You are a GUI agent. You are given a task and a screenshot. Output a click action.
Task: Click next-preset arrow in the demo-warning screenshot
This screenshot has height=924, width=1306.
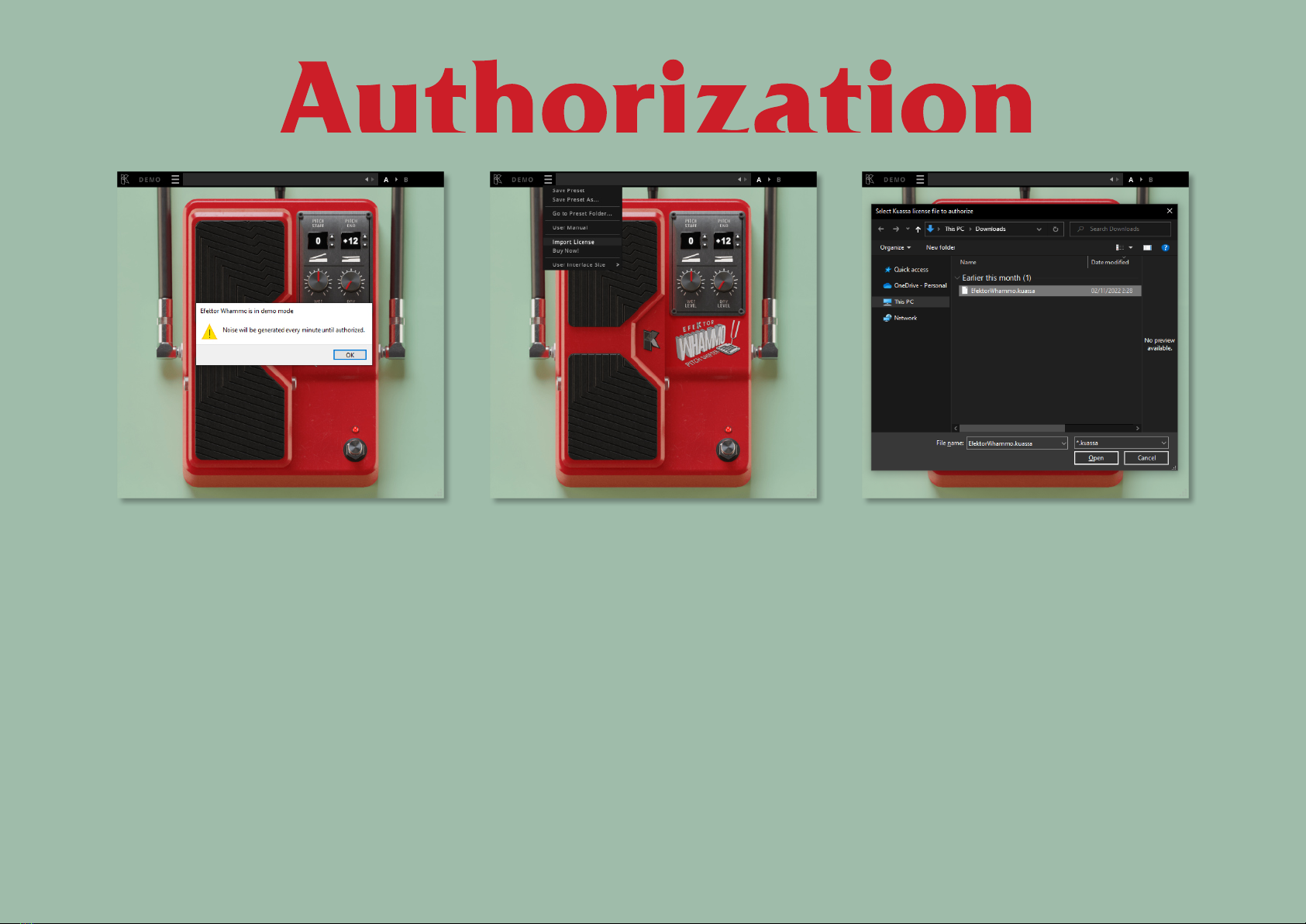[372, 180]
